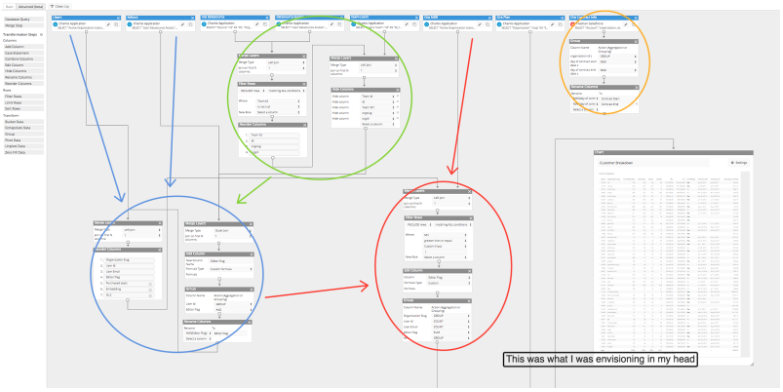Open the One Plan query editor pencil icon
This screenshot has width=783, height=392.
click(553, 24)
